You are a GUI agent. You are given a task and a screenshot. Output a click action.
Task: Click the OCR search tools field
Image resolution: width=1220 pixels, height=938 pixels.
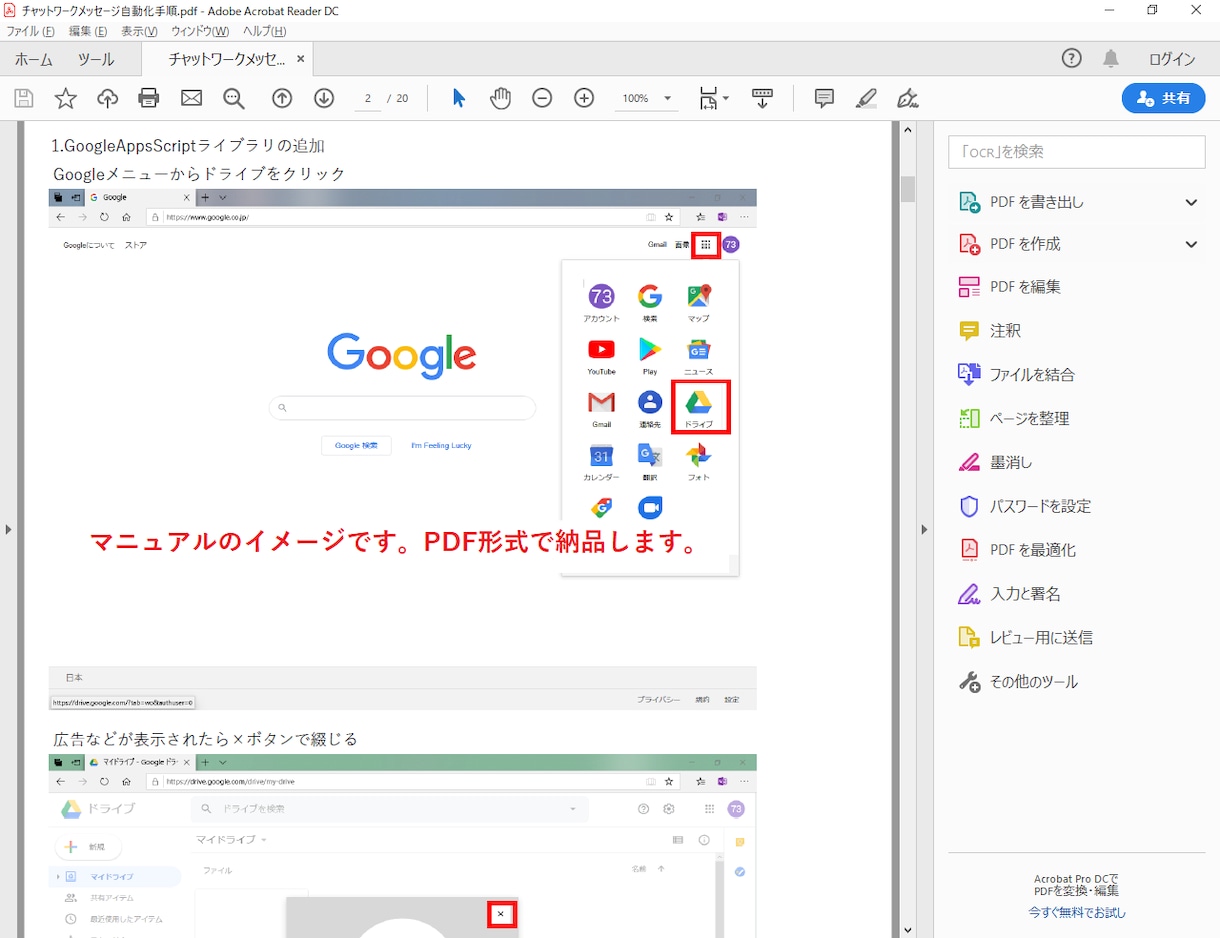[x=1077, y=152]
